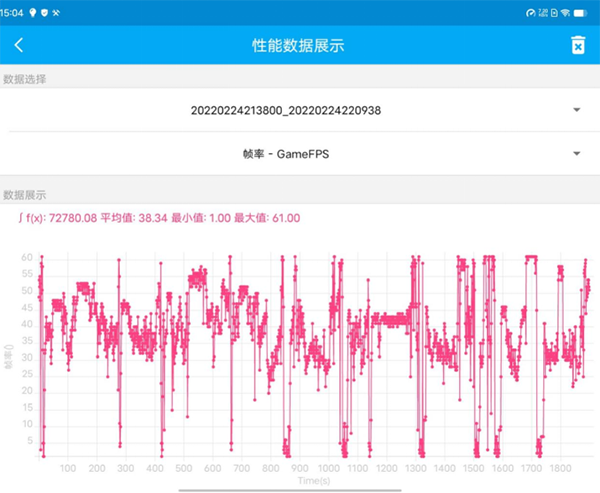Tap the back arrow in the header

point(18,45)
